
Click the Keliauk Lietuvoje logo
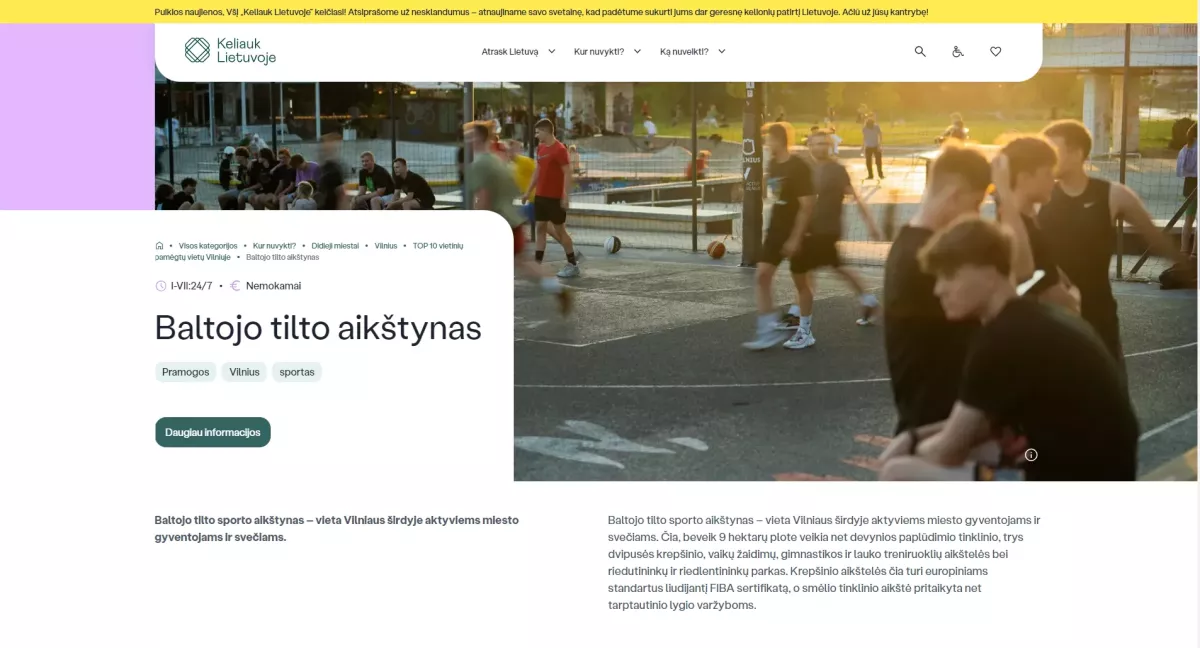[230, 51]
